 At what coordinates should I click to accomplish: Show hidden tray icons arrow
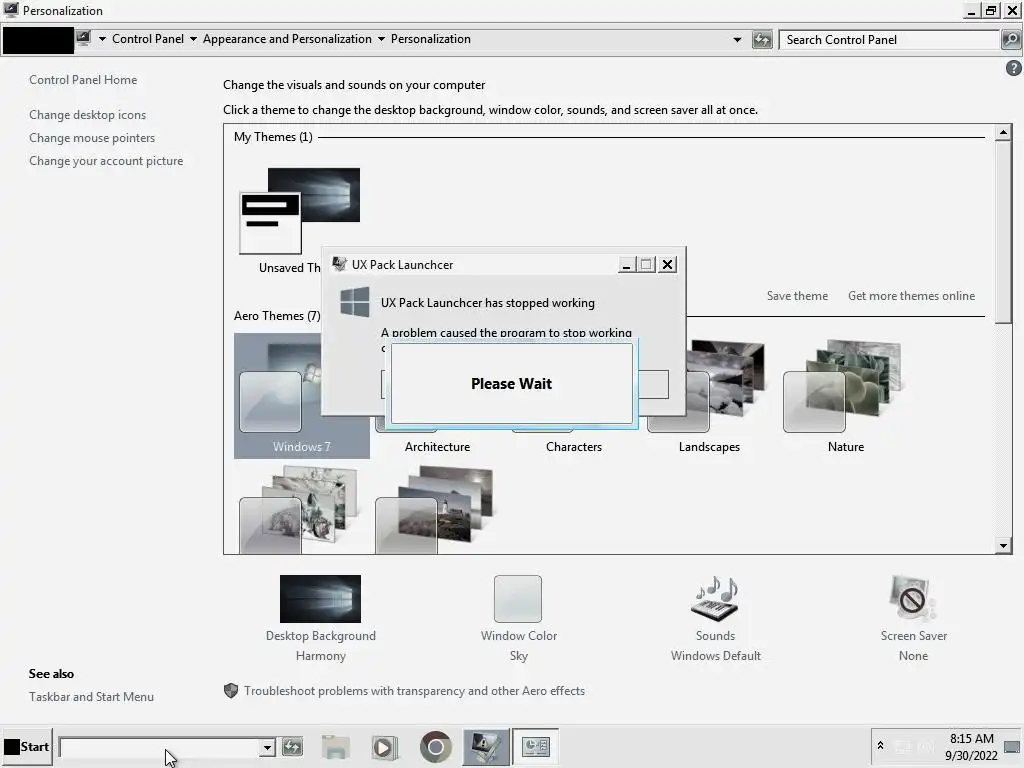(x=880, y=745)
